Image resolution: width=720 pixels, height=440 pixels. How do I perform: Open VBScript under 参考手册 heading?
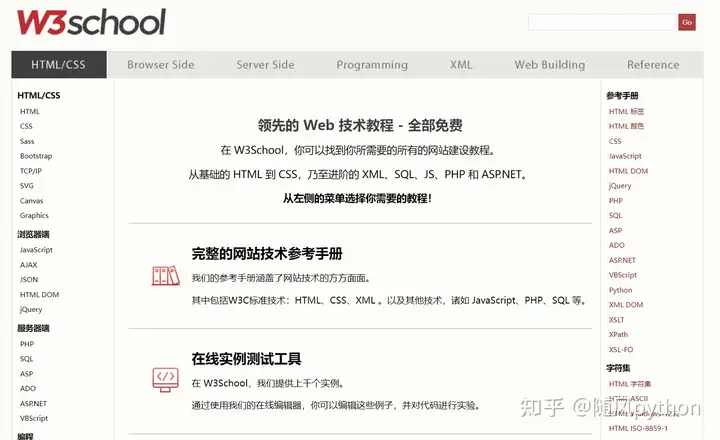623,275
